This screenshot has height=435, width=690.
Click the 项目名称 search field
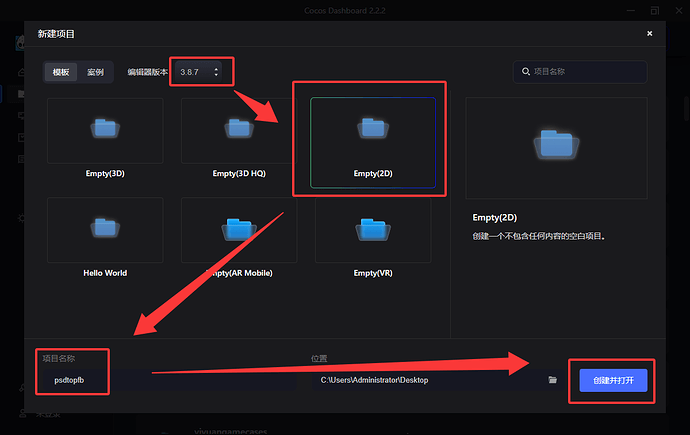coord(580,72)
